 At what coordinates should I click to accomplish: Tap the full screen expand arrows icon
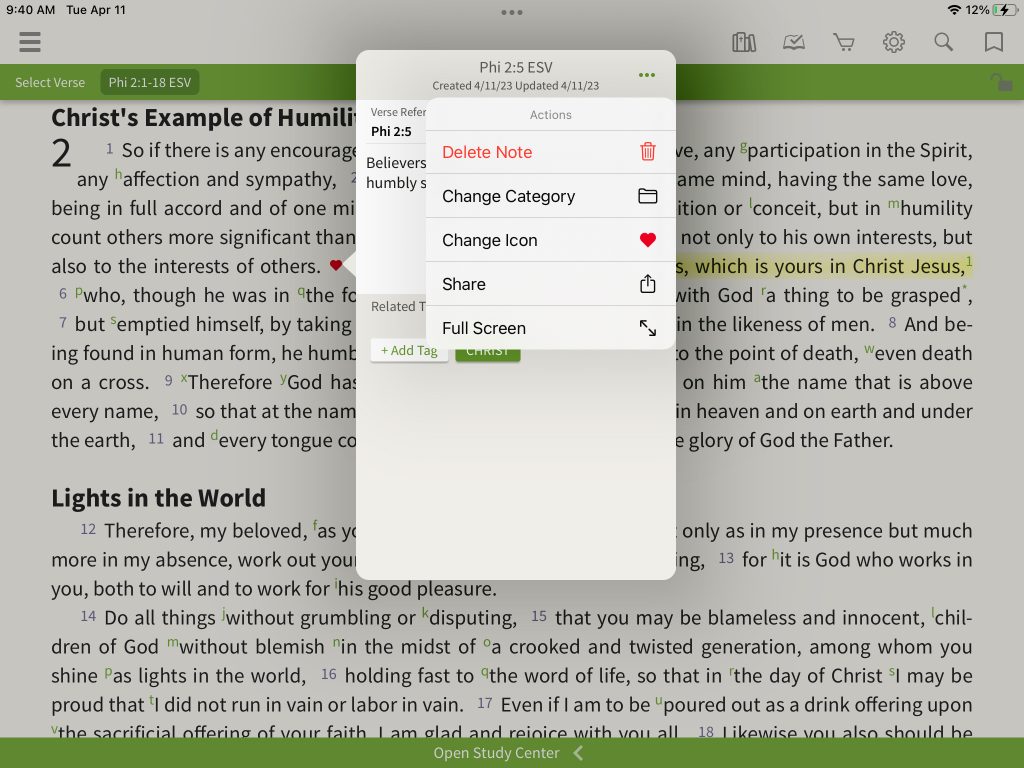tap(647, 328)
